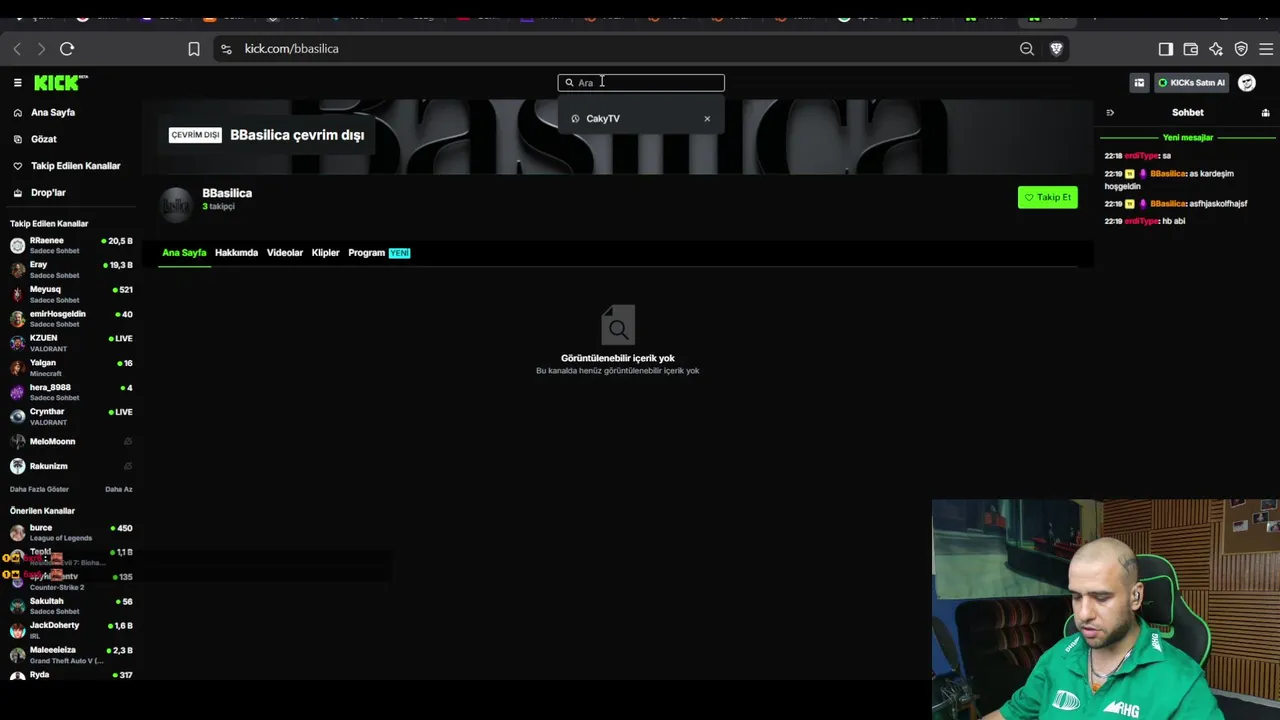The width and height of the screenshot is (1280, 720).
Task: Open Brave Wallet icon
Action: pyautogui.click(x=1191, y=49)
